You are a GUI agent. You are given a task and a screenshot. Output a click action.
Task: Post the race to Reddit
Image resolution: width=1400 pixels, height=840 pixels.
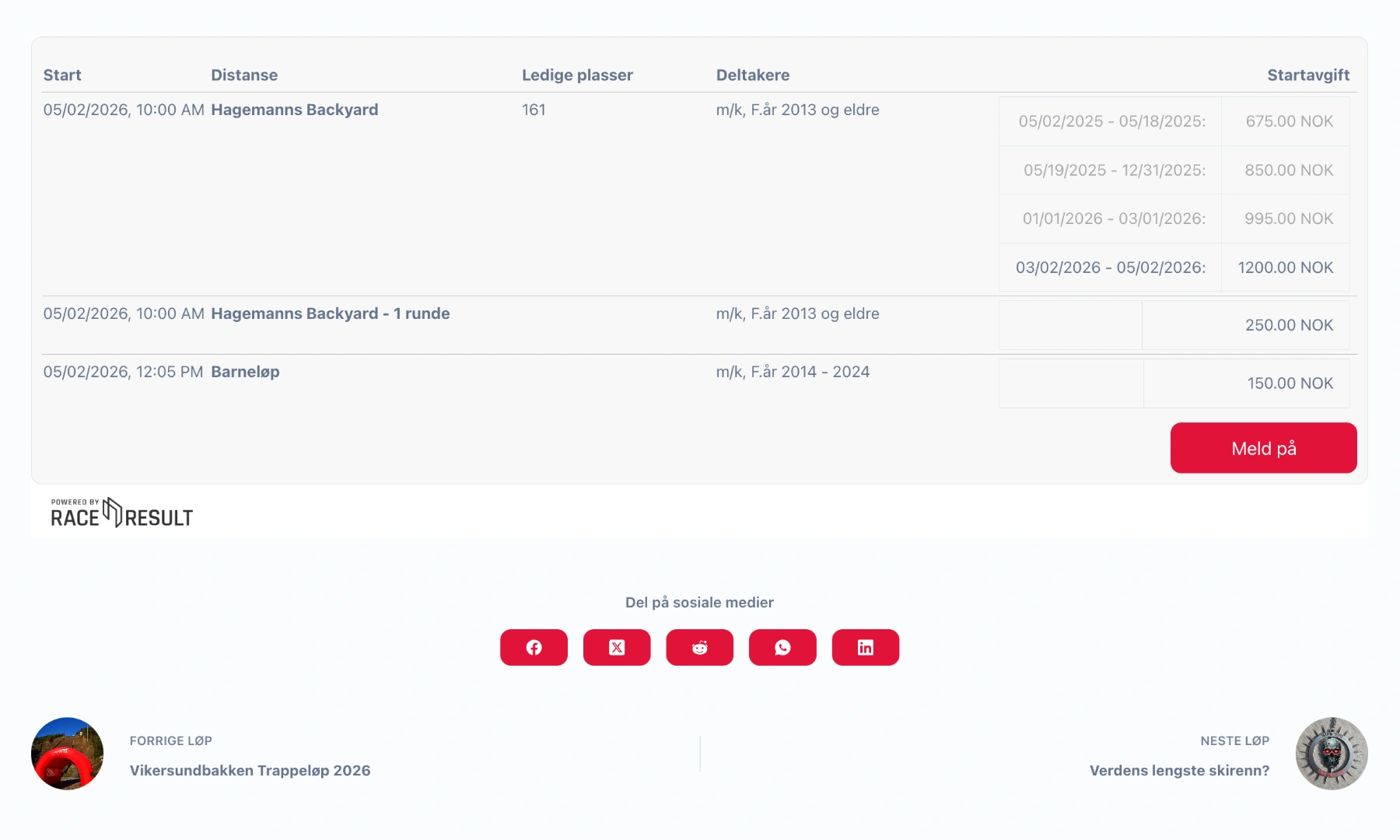[x=699, y=646]
